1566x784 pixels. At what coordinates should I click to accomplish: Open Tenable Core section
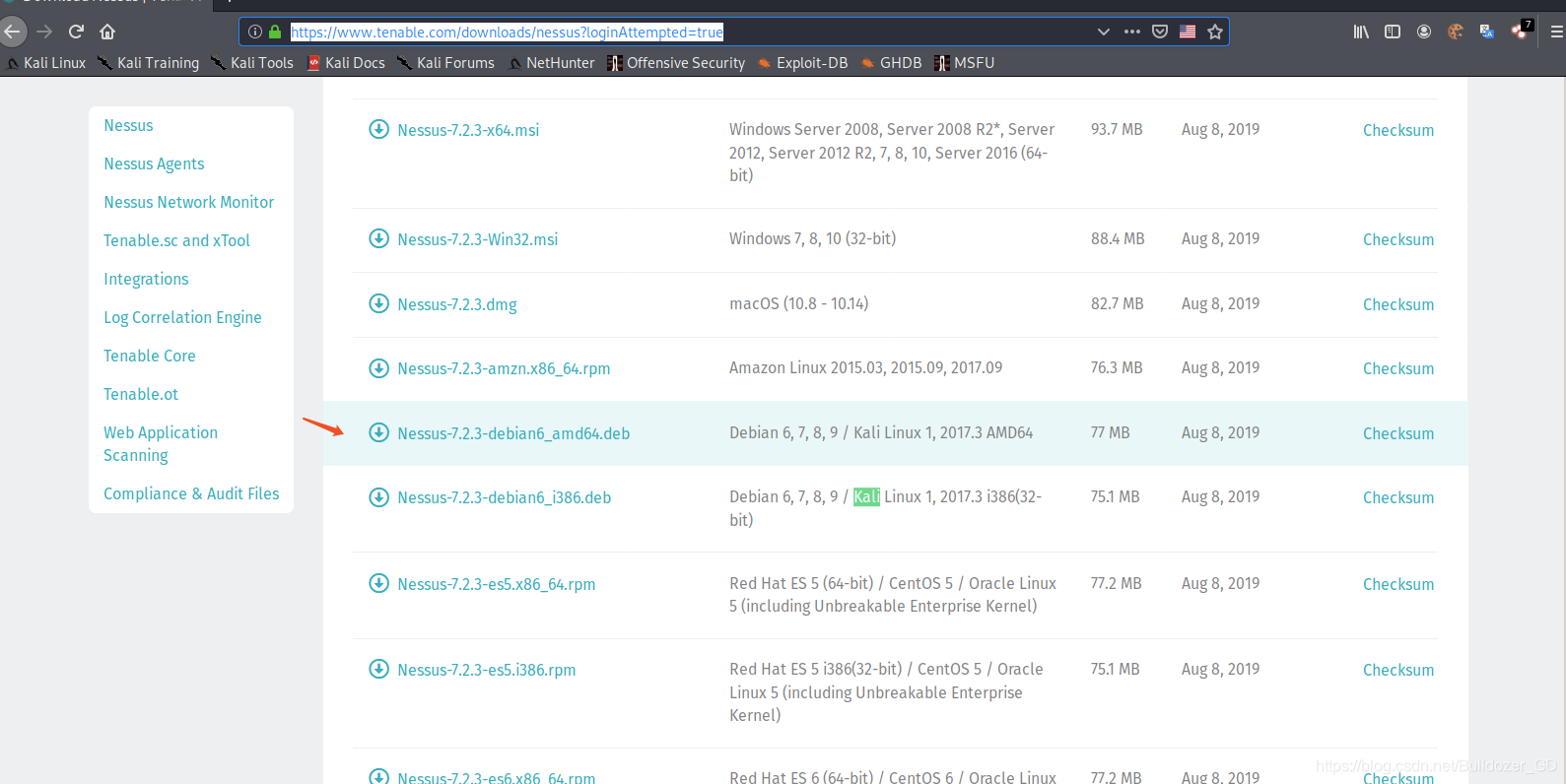150,356
